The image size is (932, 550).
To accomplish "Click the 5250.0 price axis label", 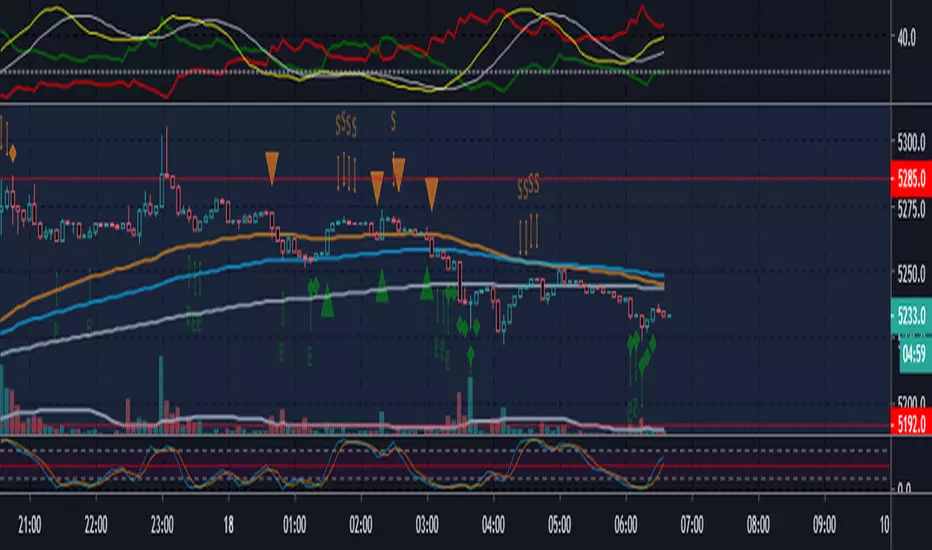I will 911,275.
